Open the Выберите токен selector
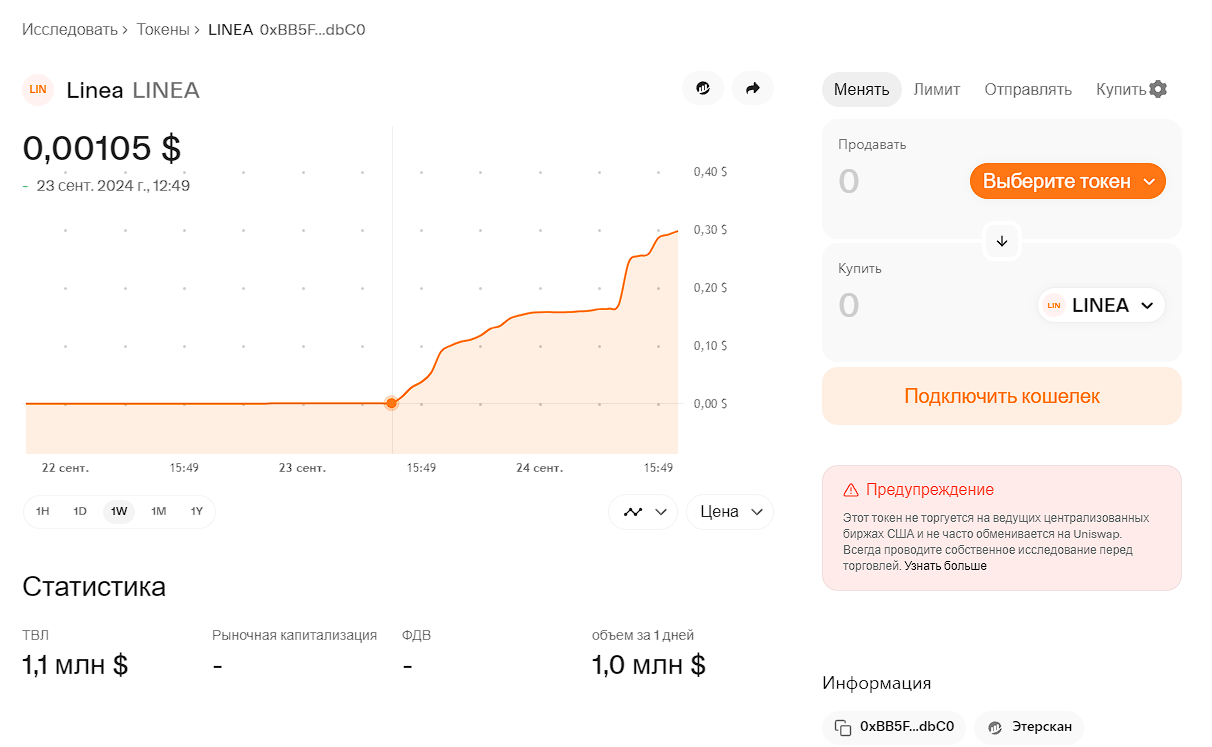1212x747 pixels. pos(1067,181)
